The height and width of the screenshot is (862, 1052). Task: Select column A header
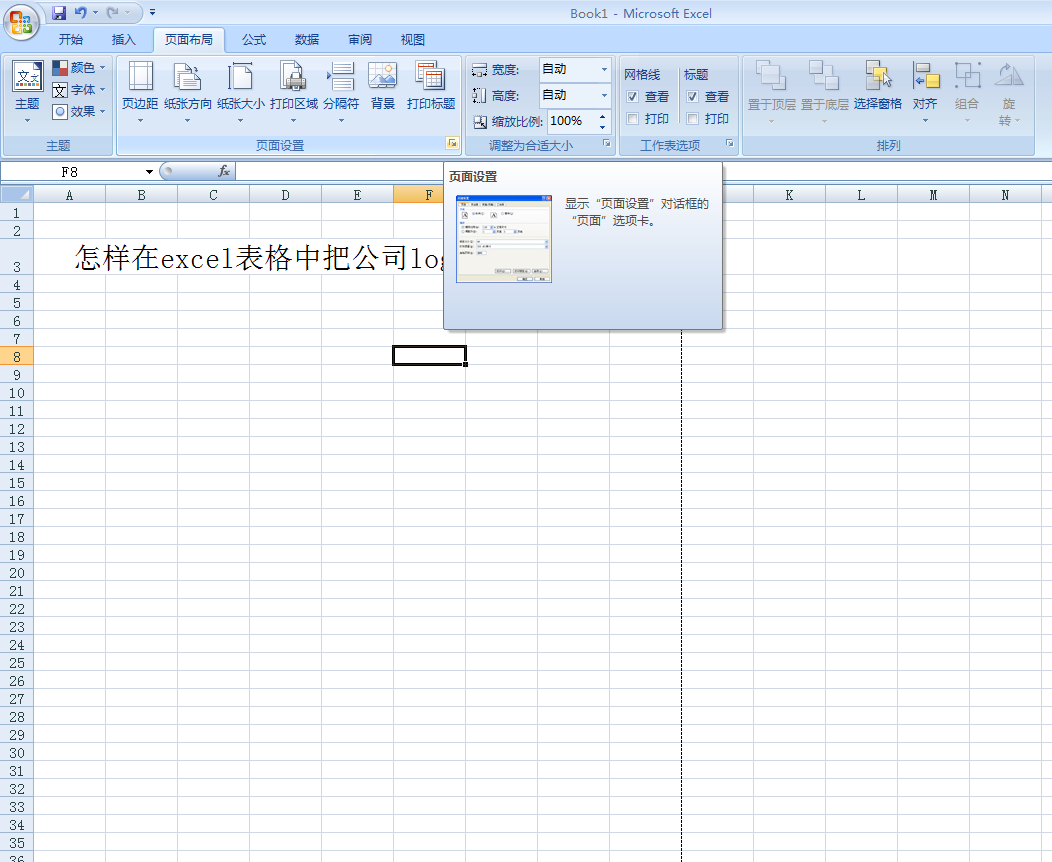click(69, 195)
